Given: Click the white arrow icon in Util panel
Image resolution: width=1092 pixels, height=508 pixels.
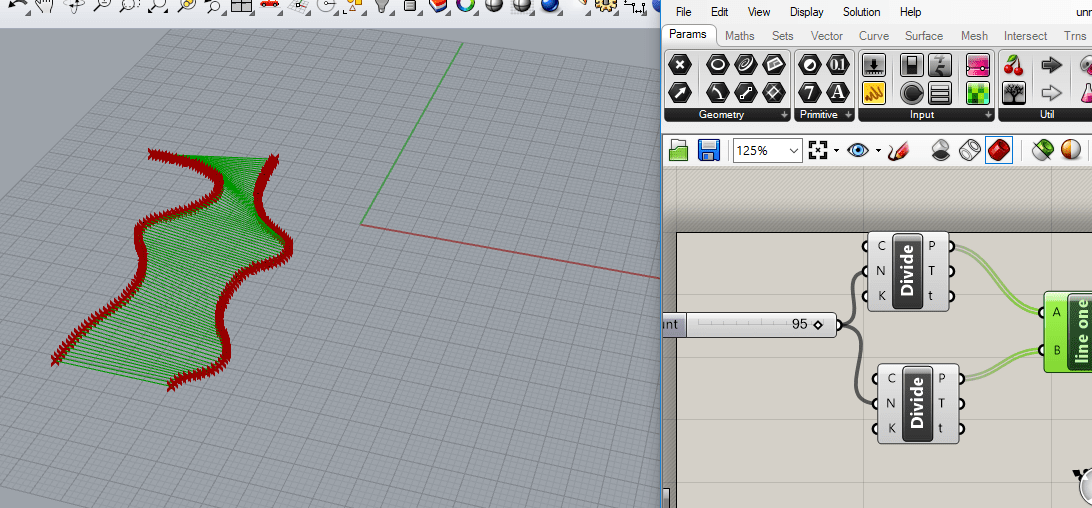Looking at the screenshot, I should [x=1052, y=91].
